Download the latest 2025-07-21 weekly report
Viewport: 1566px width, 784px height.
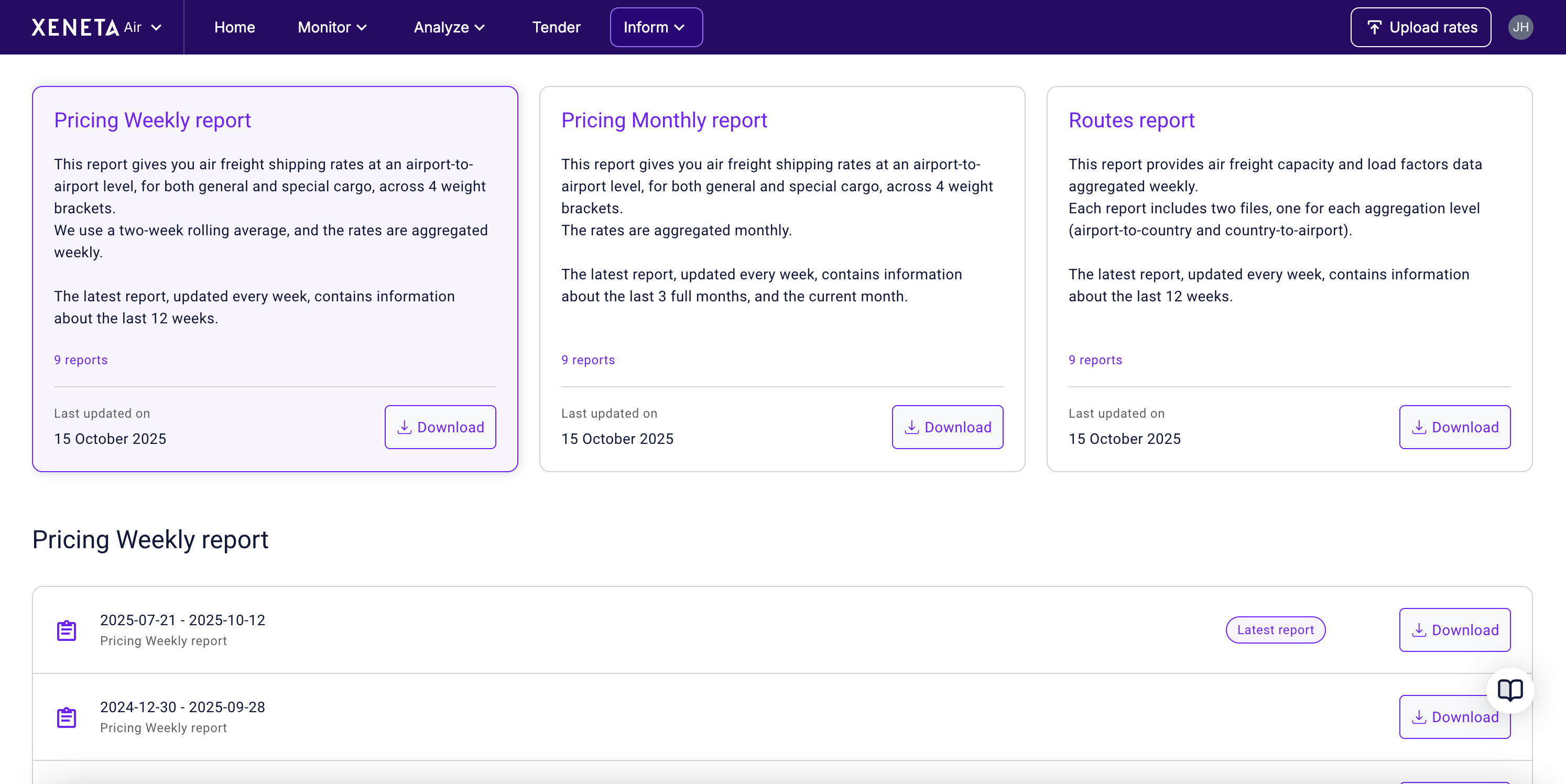(1454, 629)
